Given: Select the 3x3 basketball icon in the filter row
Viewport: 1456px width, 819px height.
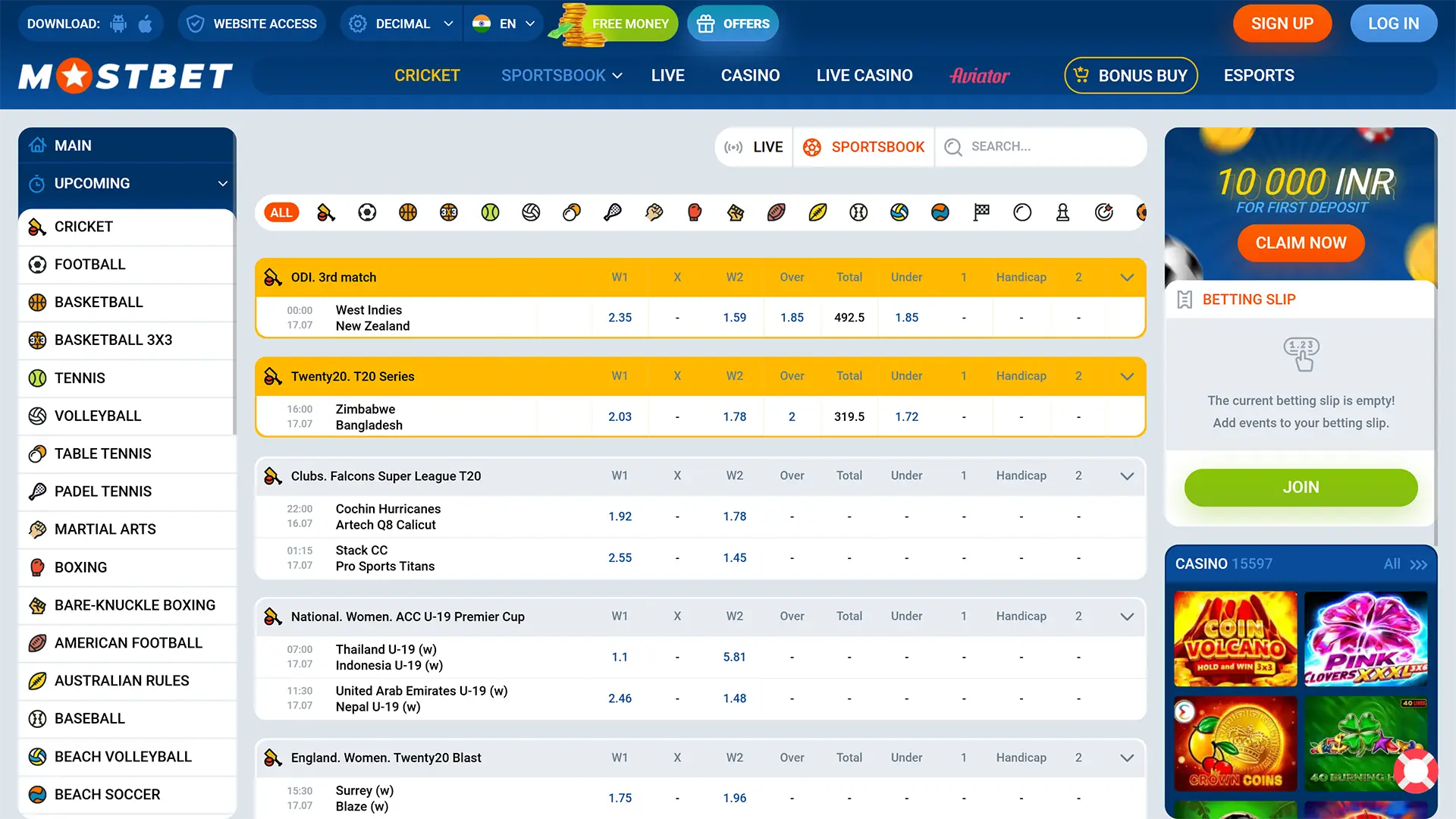Looking at the screenshot, I should 449,213.
